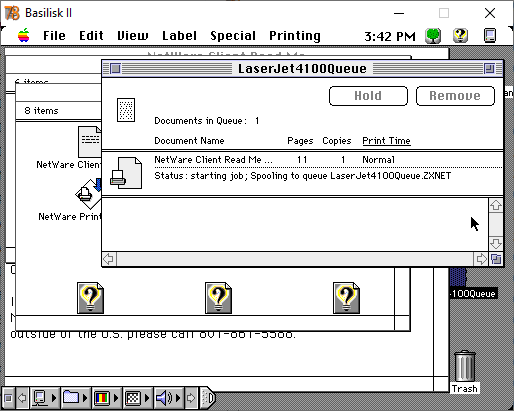514x411 pixels.
Task: Click the queue scroll right arrow
Action: coord(481,259)
